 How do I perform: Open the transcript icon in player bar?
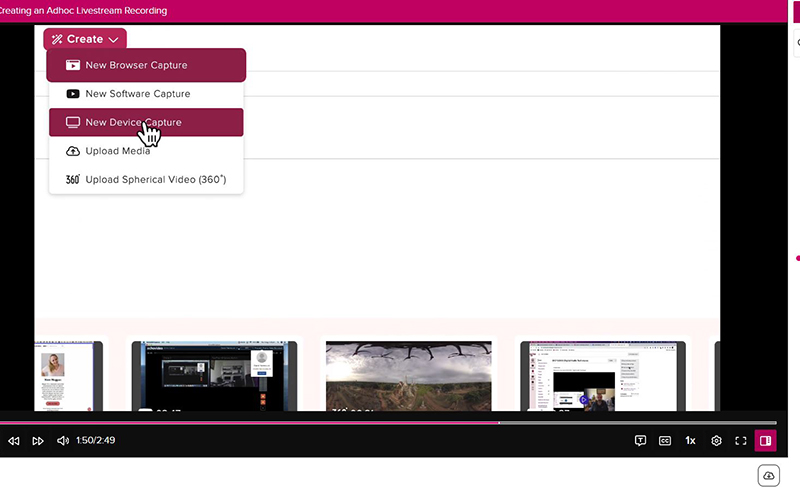641,440
